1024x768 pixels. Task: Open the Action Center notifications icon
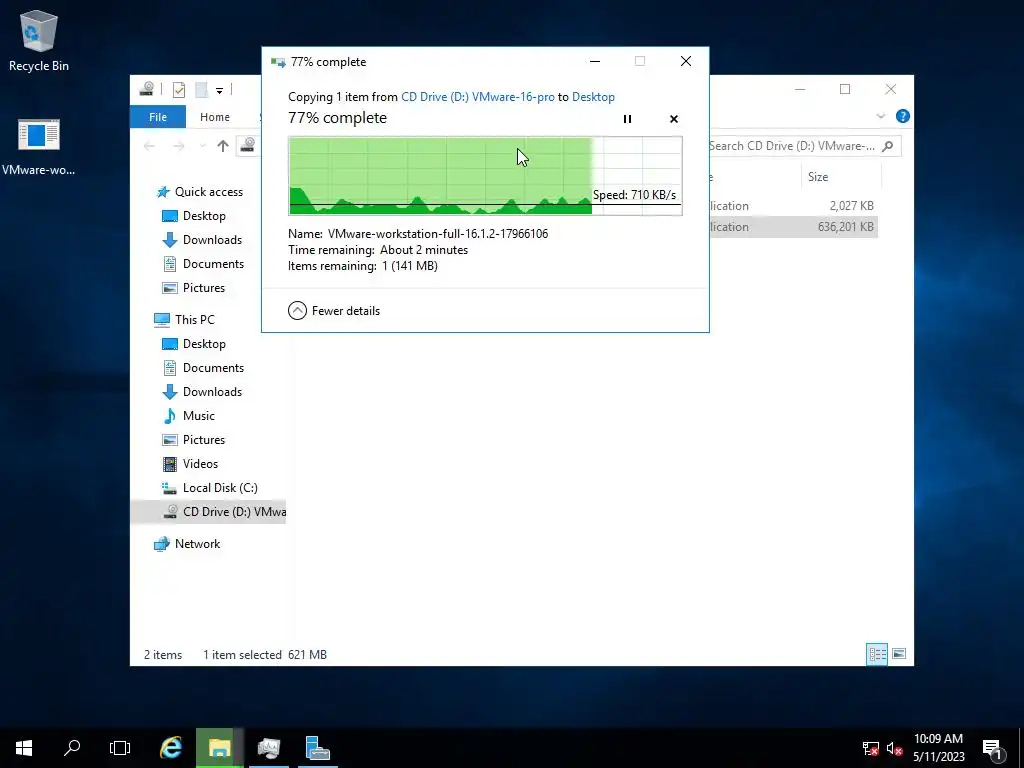pos(992,748)
